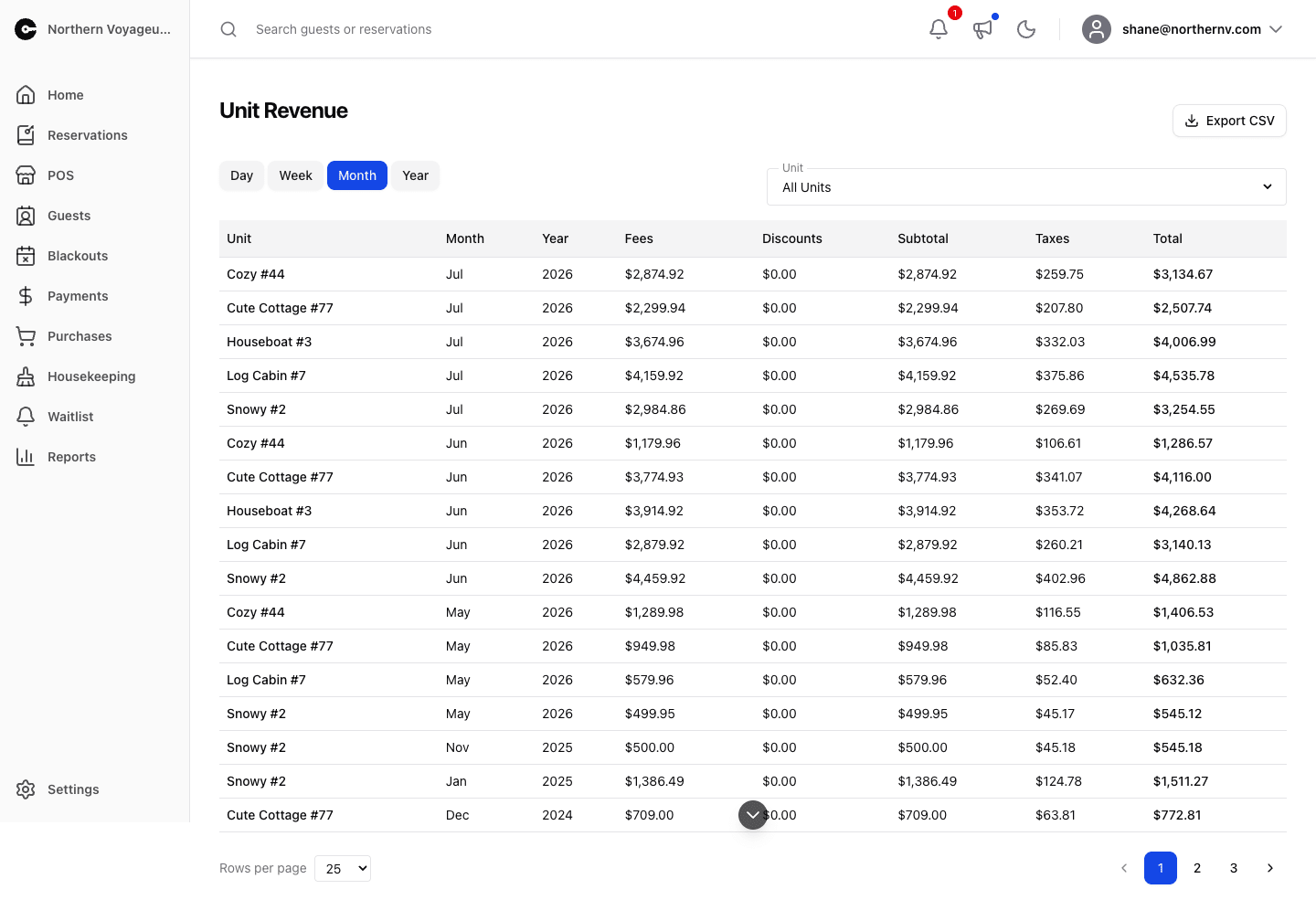
Task: Open the announcements megaphone icon
Action: pyautogui.click(x=982, y=29)
